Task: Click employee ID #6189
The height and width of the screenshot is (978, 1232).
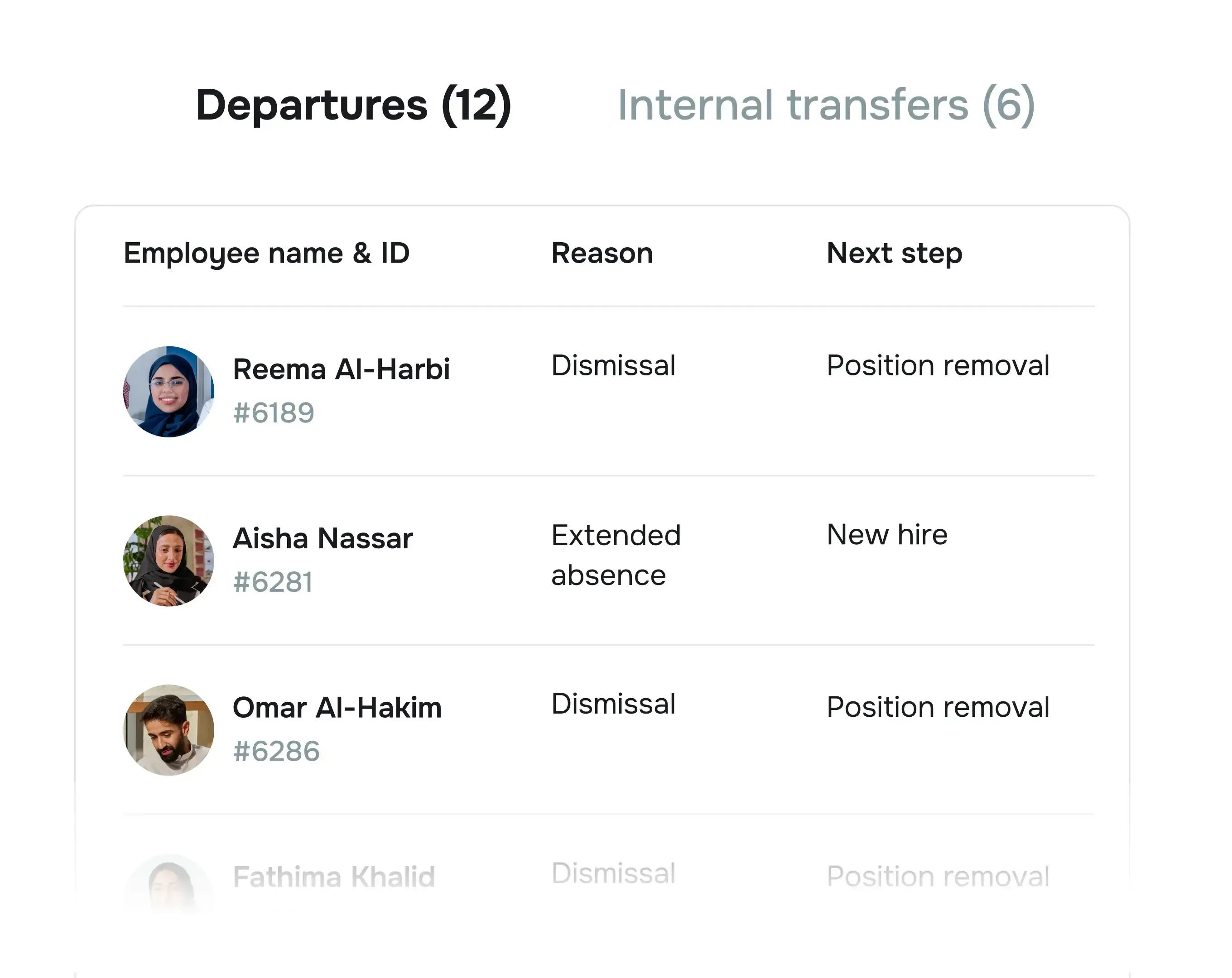Action: (273, 412)
